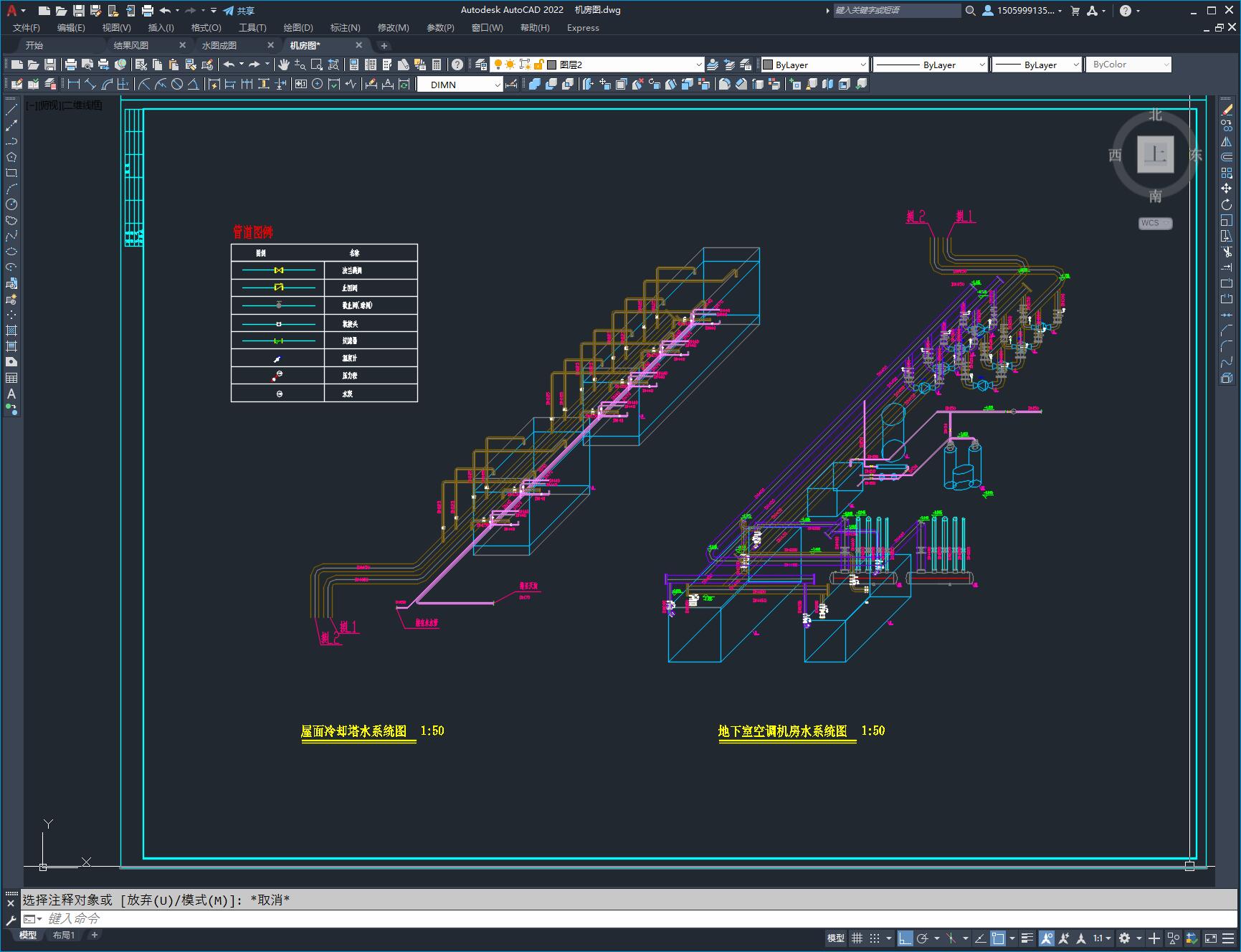Toggle object snap in status bar

tap(998, 938)
